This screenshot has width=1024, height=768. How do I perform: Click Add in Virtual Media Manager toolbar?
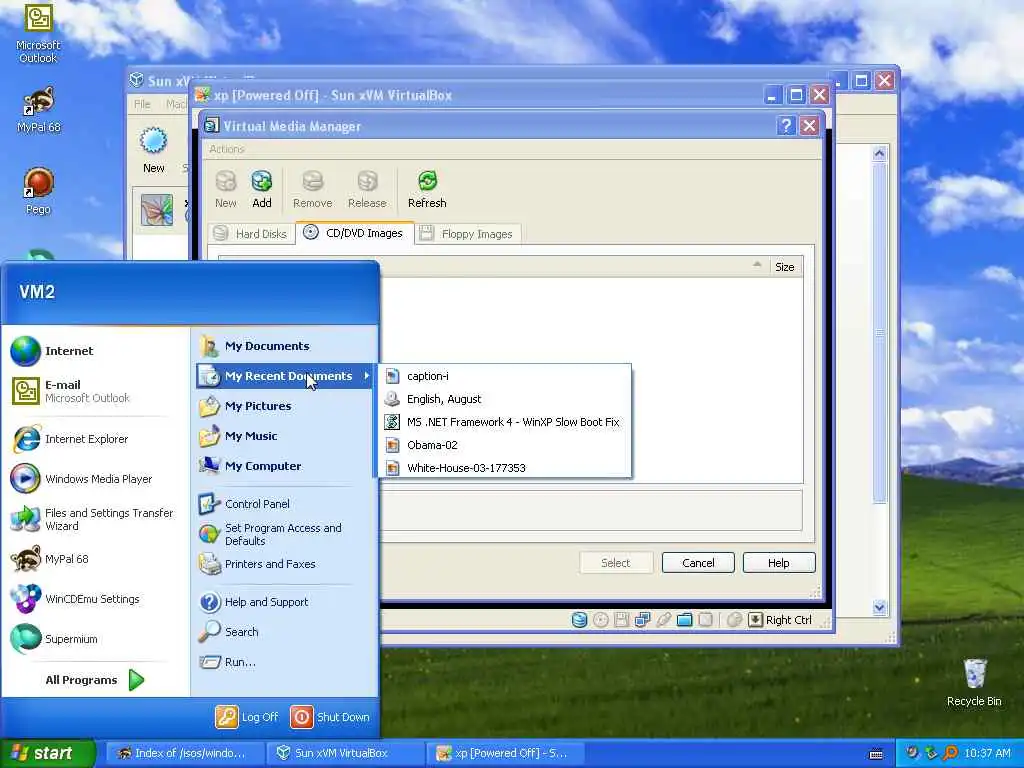[x=261, y=189]
